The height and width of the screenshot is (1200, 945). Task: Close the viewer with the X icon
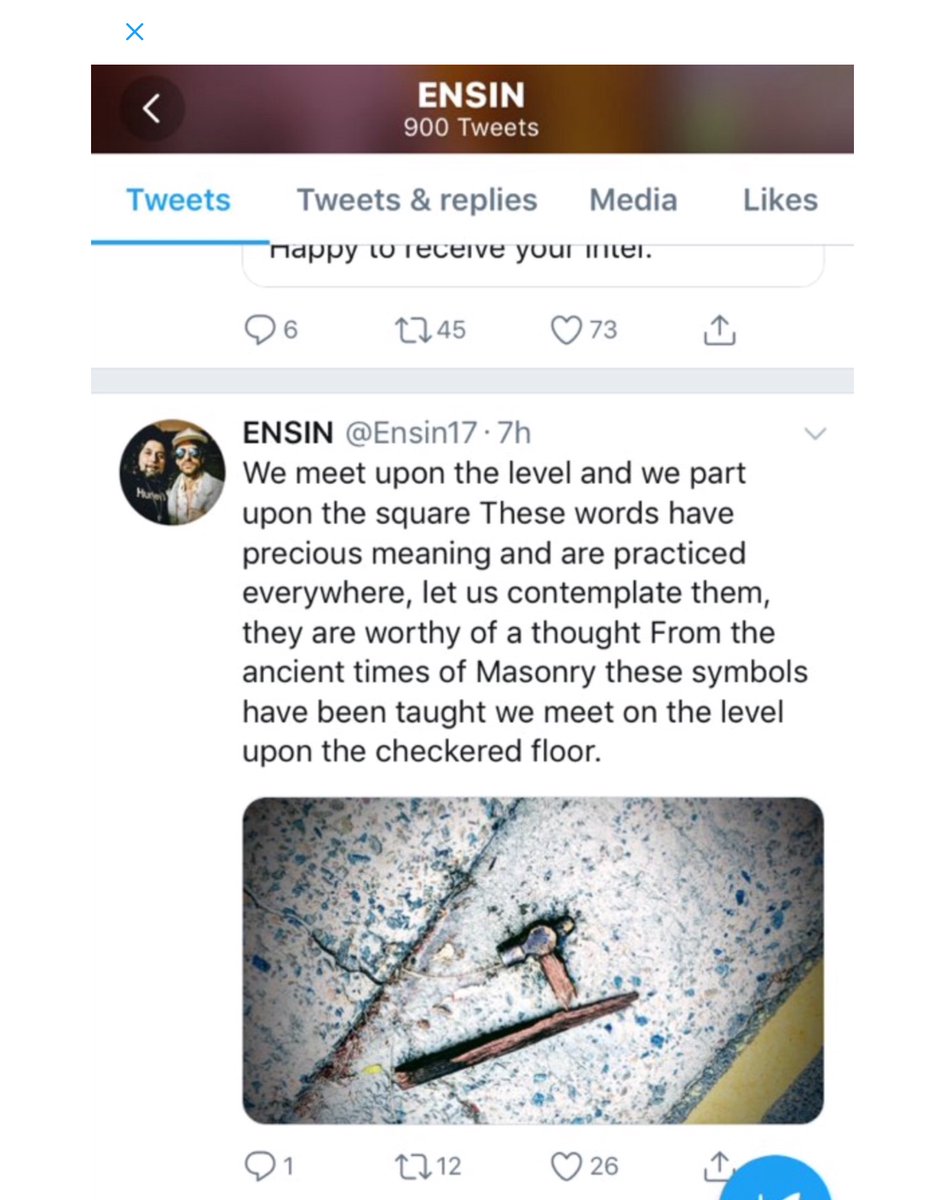coord(134,32)
